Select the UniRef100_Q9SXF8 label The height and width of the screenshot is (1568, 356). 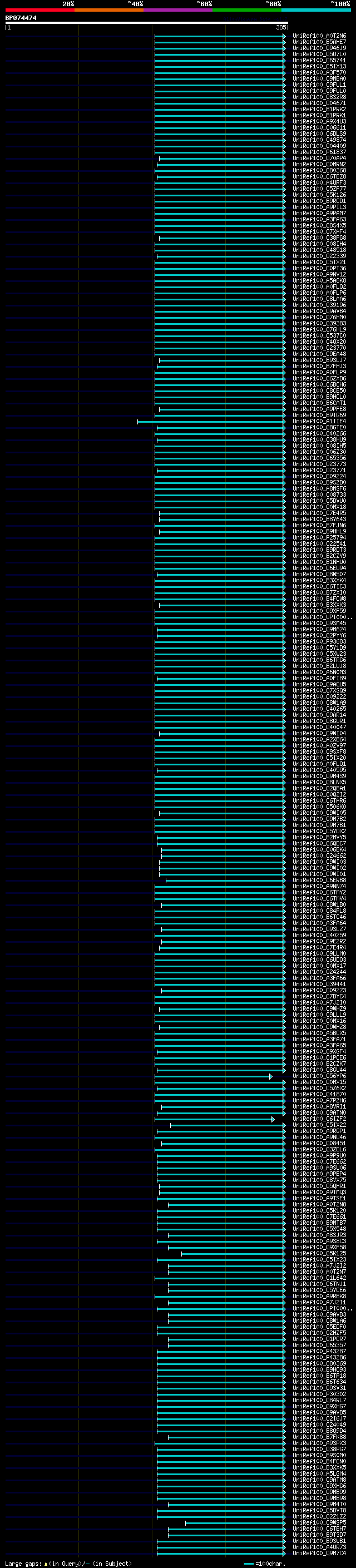[x=319, y=752]
